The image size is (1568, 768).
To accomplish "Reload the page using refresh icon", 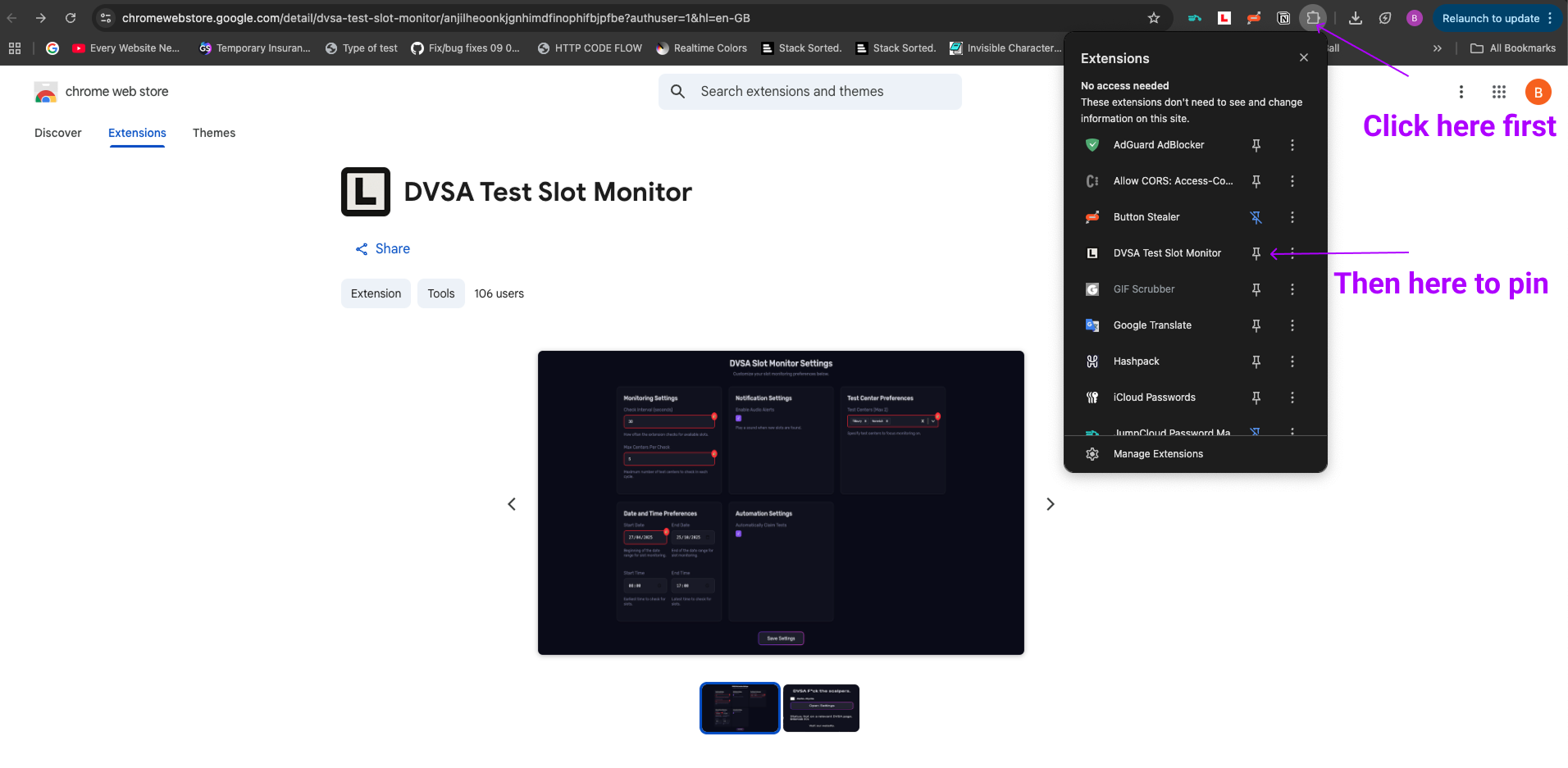I will [71, 18].
